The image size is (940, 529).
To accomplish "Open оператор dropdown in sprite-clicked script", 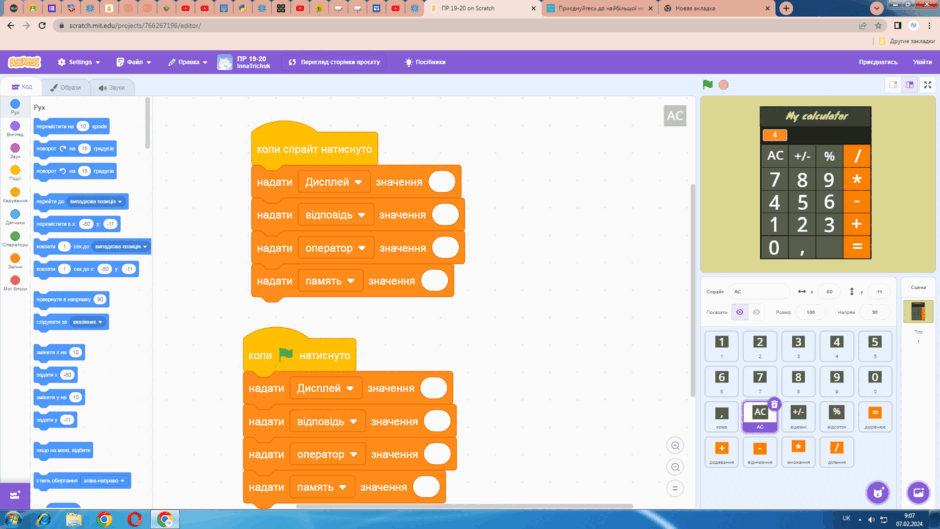I will (x=335, y=248).
